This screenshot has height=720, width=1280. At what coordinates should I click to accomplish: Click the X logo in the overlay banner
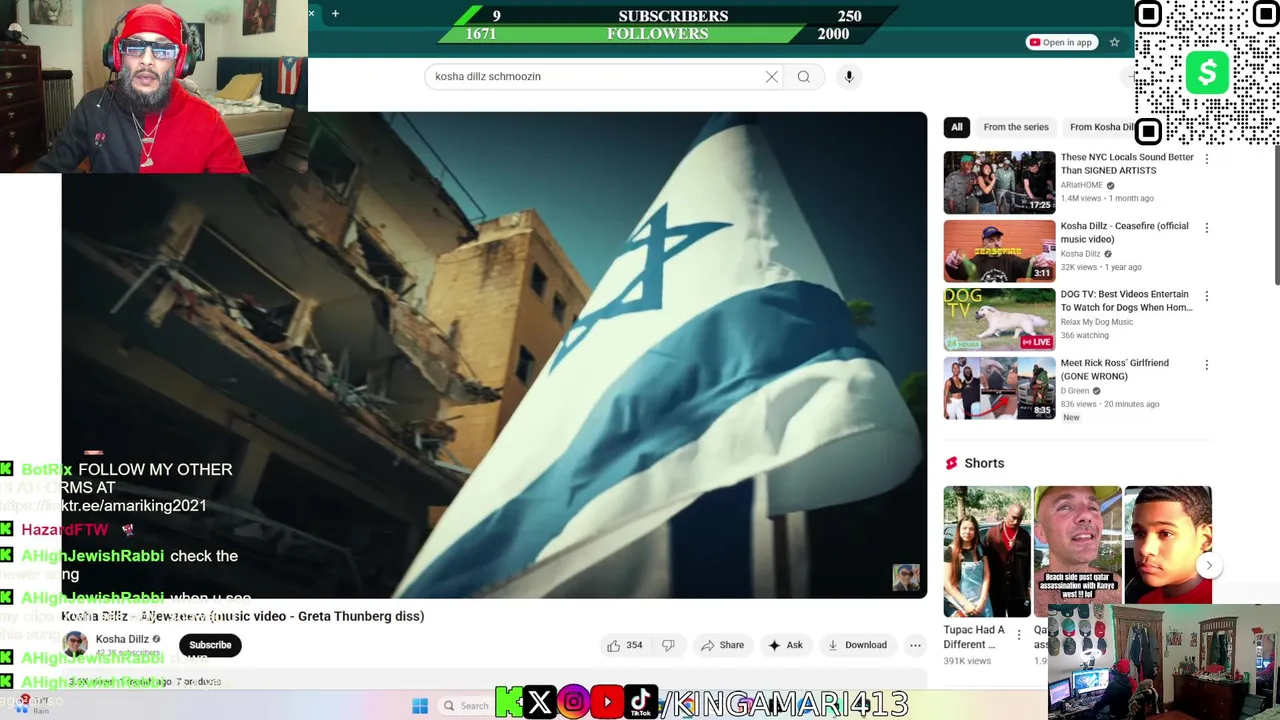(539, 703)
